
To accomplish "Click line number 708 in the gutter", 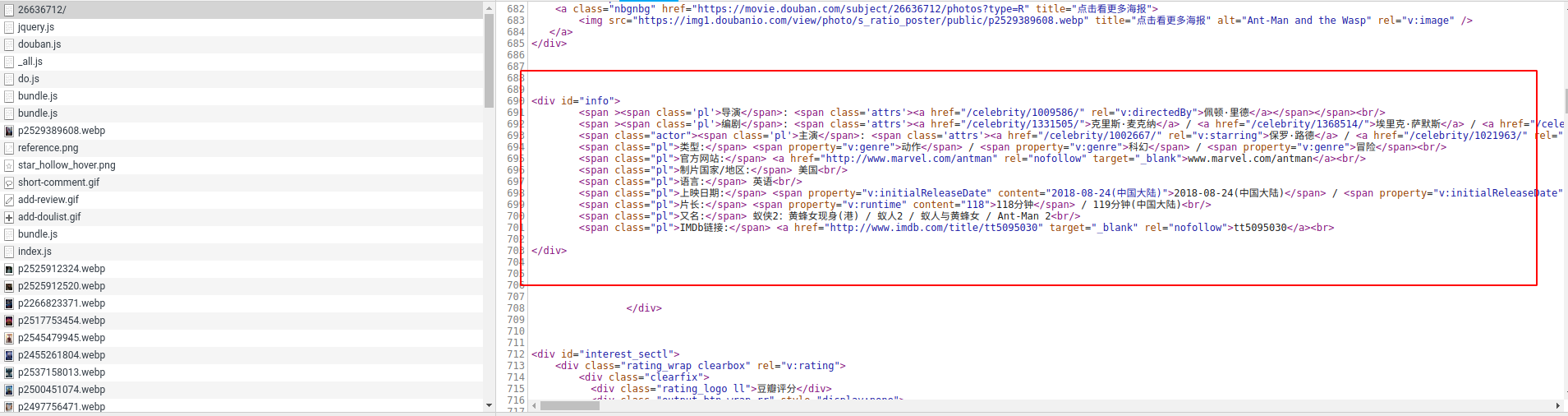I will point(516,308).
